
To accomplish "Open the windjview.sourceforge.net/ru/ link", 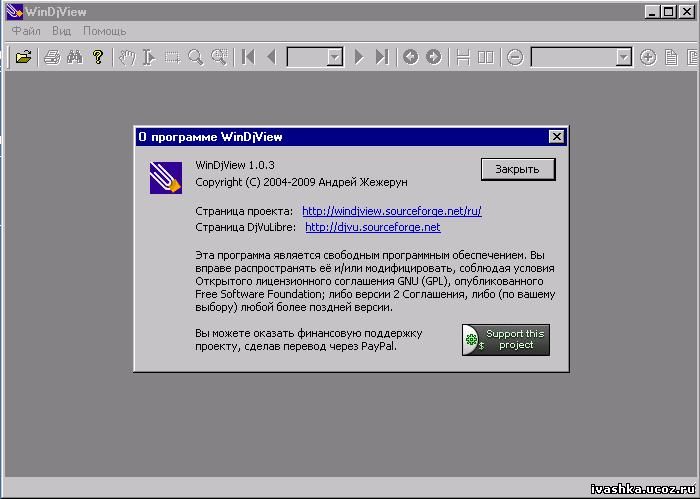I will pos(392,211).
